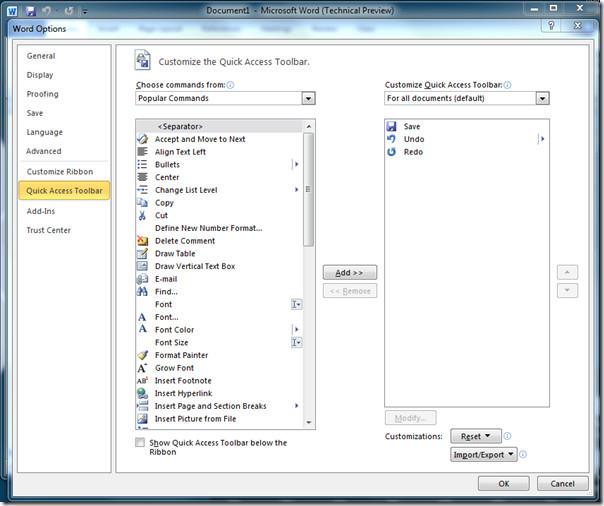Select the Bullets list icon
Image resolution: width=604 pixels, height=506 pixels.
tap(143, 164)
